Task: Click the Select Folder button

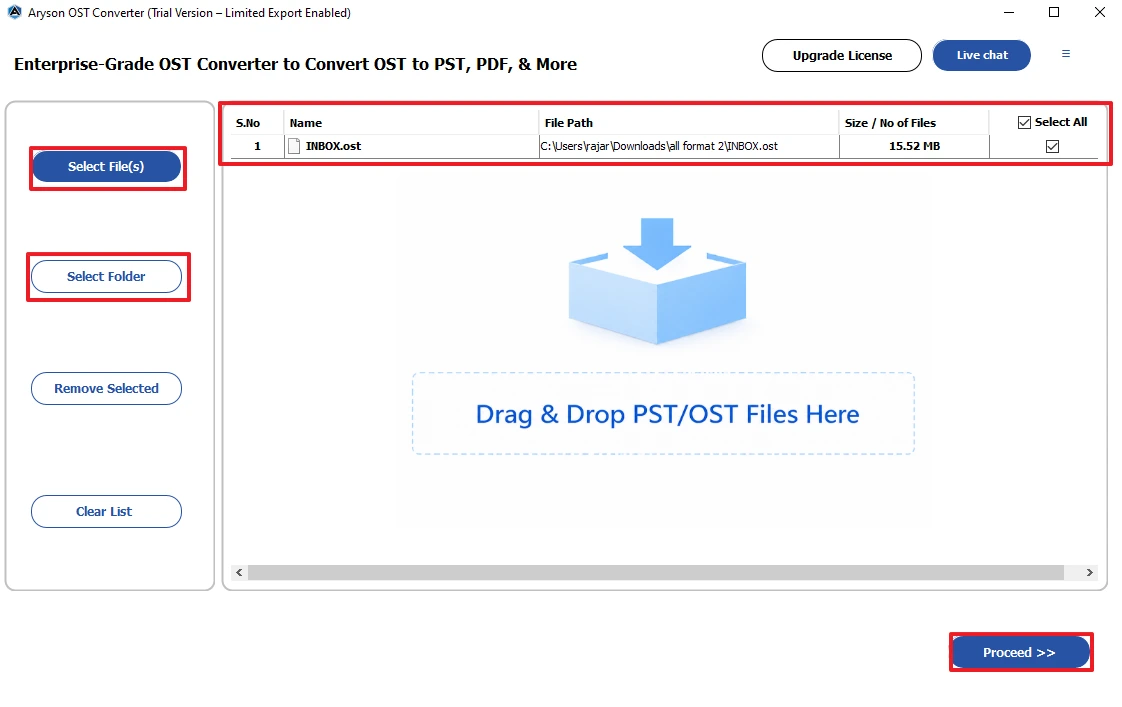Action: (107, 276)
